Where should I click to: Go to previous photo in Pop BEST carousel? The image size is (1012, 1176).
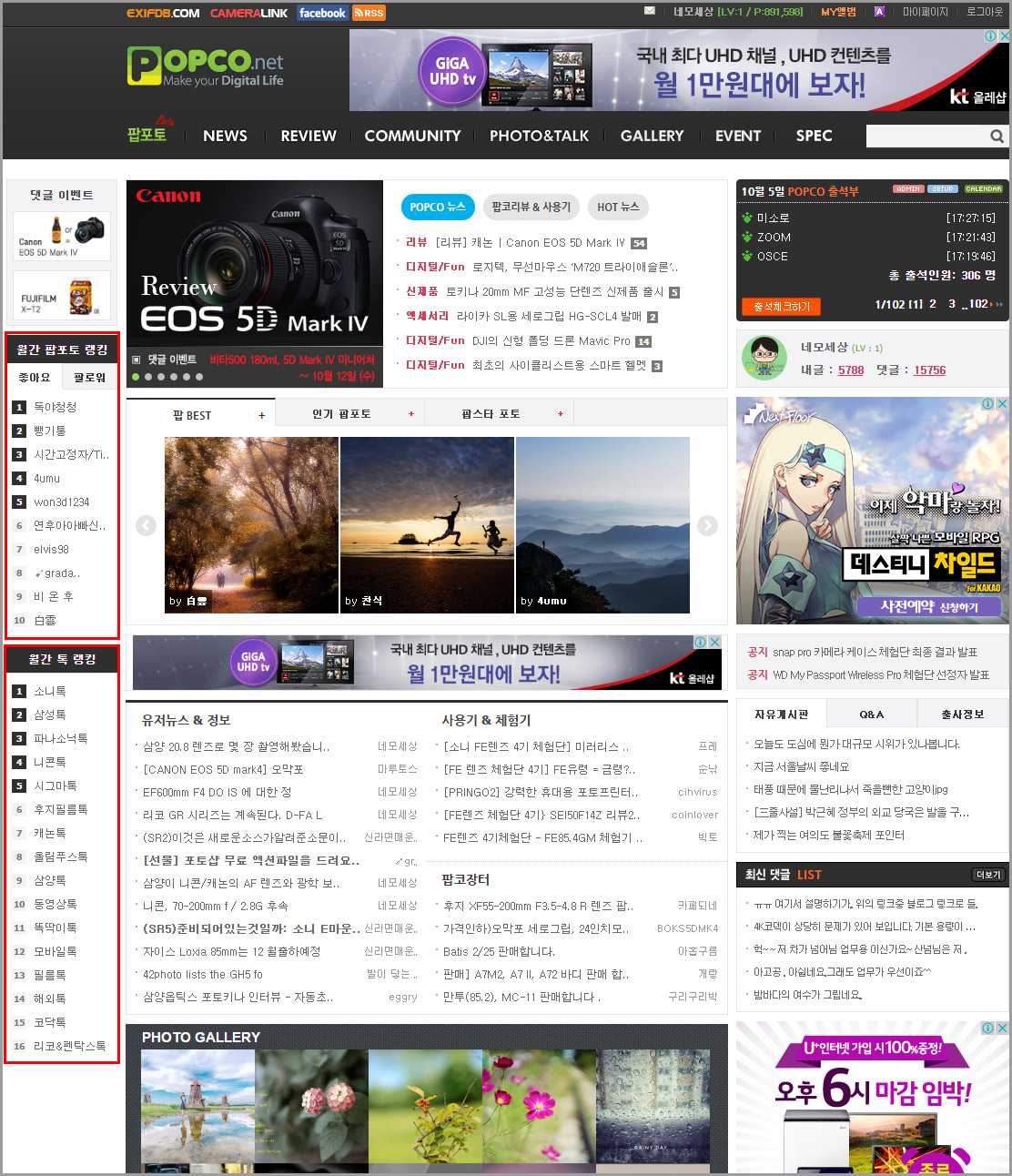pyautogui.click(x=146, y=525)
